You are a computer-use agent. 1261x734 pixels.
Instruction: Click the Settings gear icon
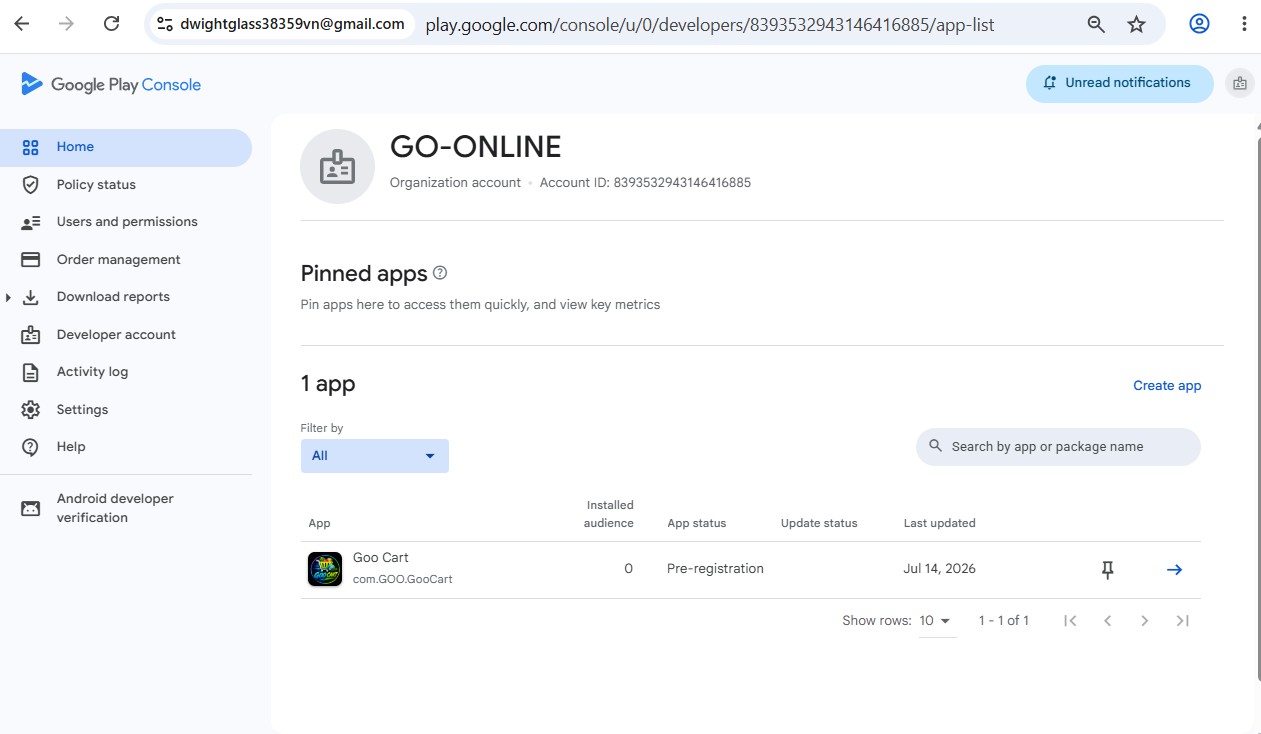[31, 410]
